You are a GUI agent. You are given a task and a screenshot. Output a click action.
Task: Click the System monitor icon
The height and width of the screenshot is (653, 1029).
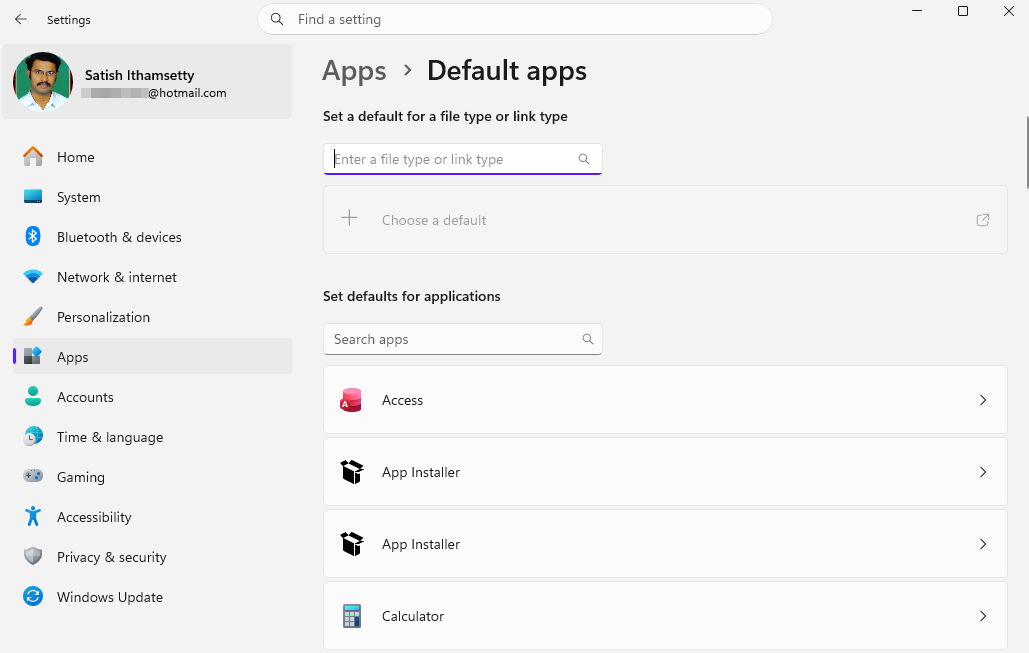point(33,196)
